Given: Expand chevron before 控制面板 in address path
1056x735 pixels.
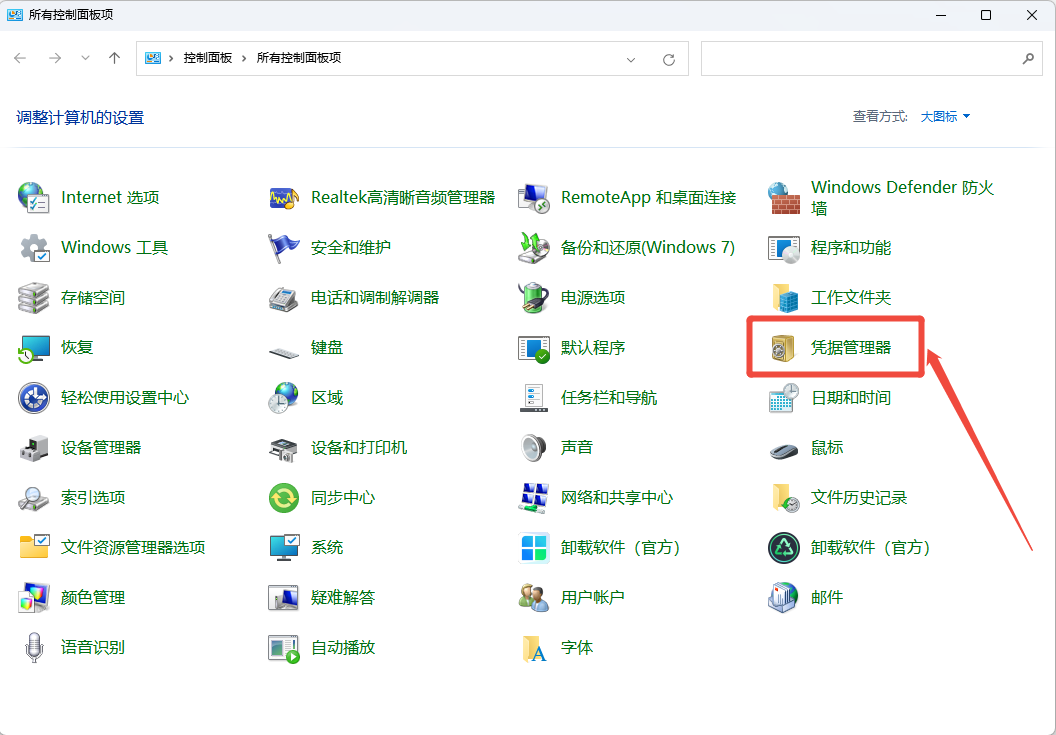Looking at the screenshot, I should [171, 58].
